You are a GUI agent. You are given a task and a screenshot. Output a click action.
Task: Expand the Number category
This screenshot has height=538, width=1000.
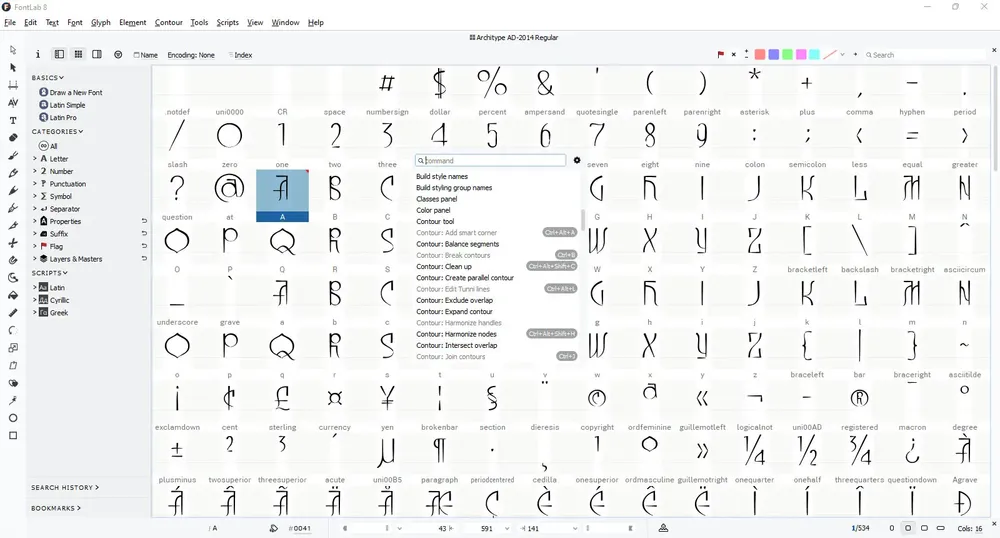[x=35, y=171]
